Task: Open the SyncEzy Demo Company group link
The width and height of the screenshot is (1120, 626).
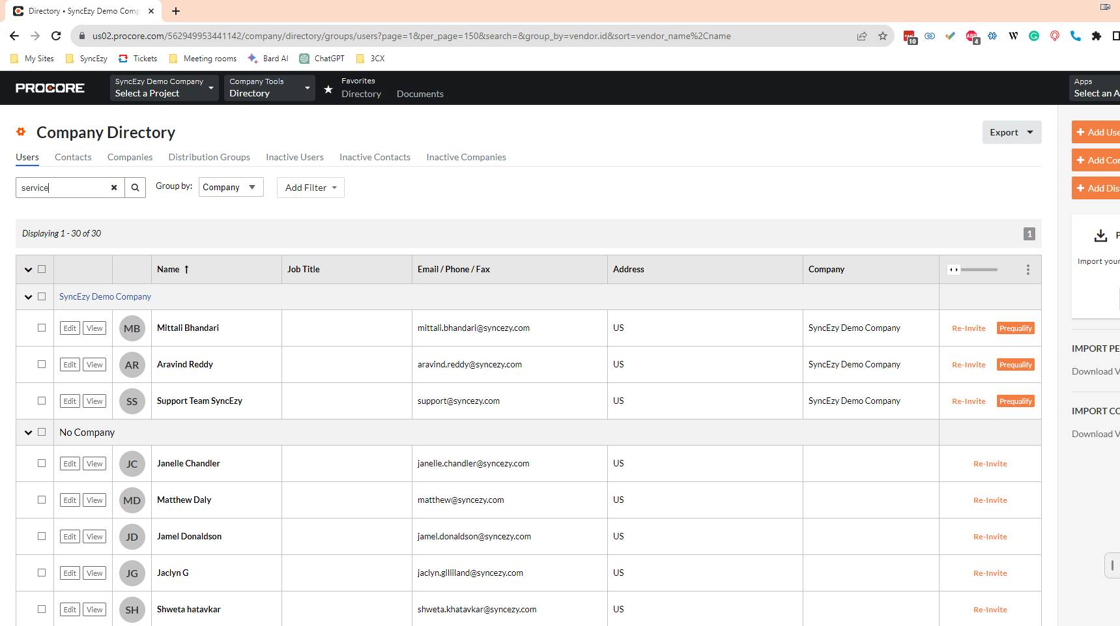Action: pyautogui.click(x=105, y=297)
